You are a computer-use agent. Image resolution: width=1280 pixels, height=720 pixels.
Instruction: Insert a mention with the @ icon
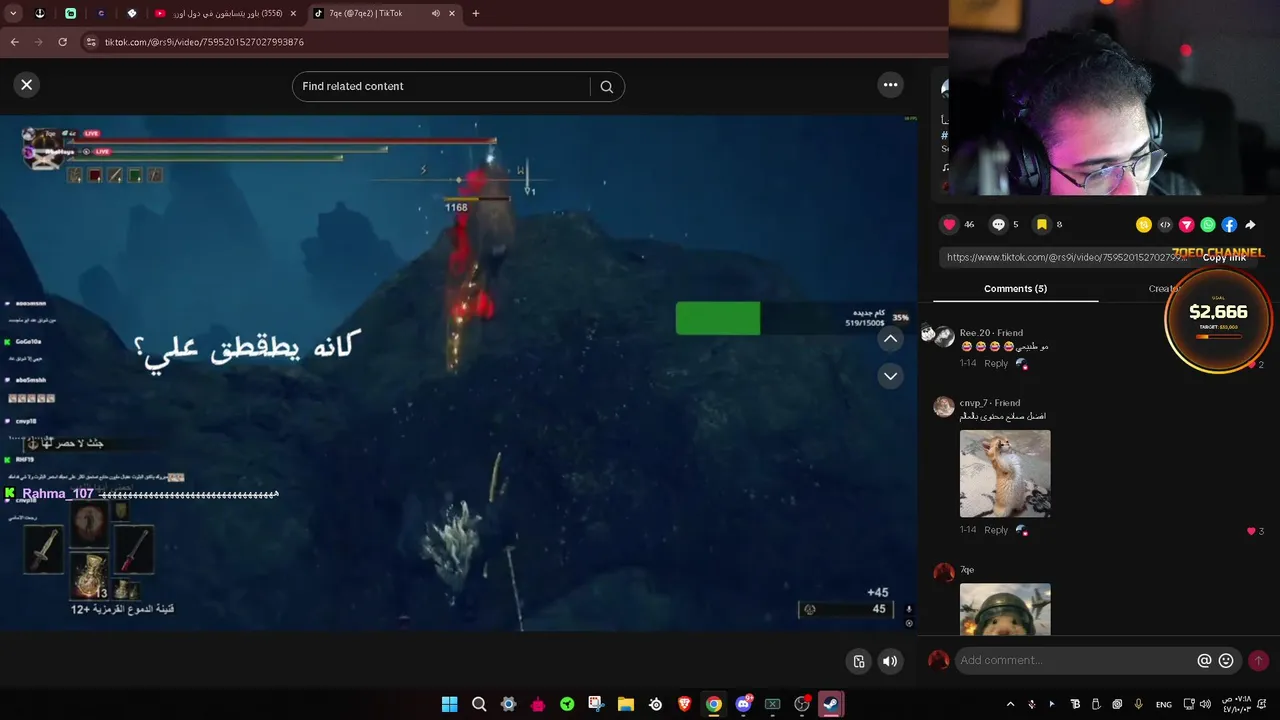click(x=1204, y=661)
